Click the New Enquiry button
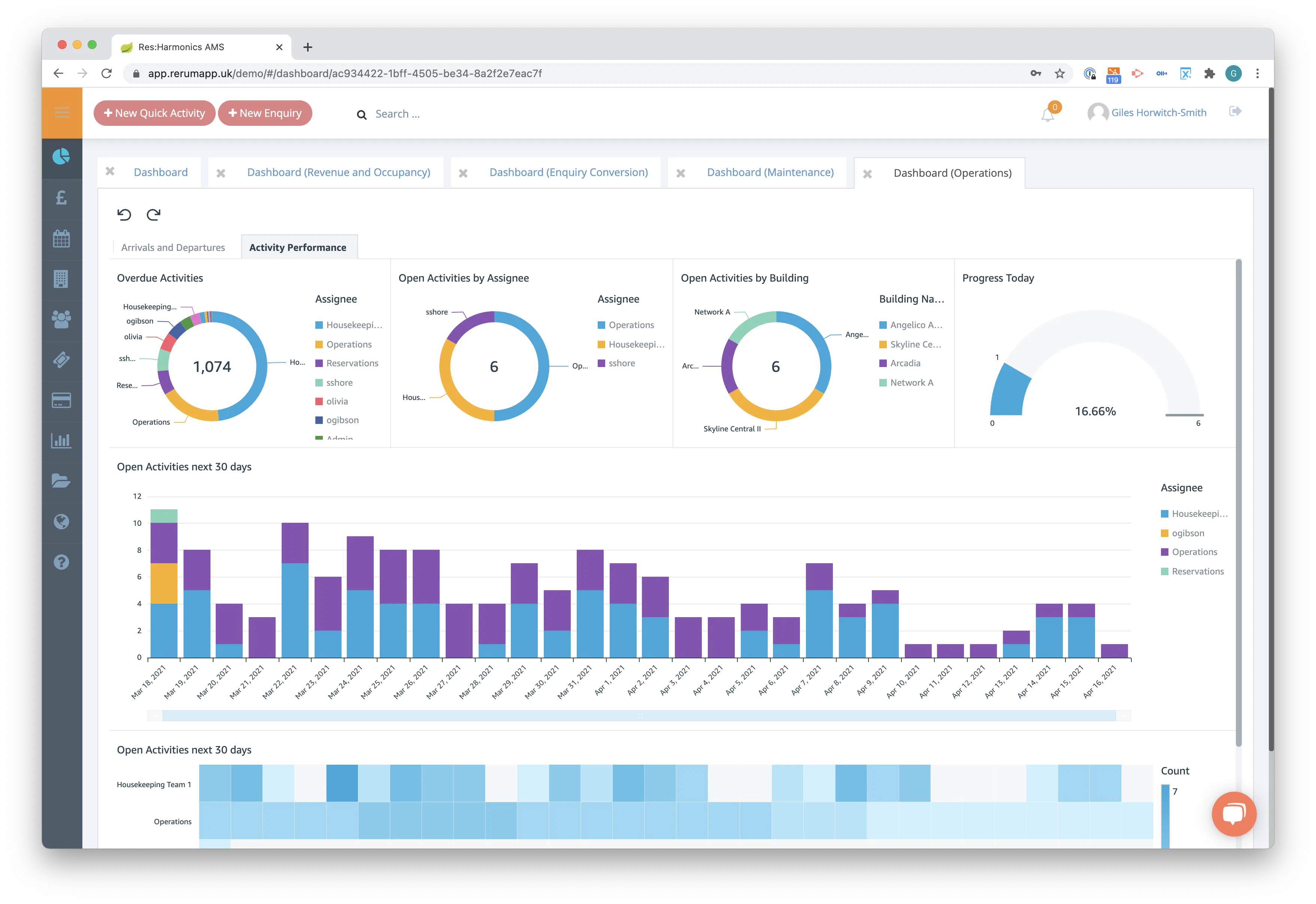This screenshot has width=1316, height=904. coord(264,113)
